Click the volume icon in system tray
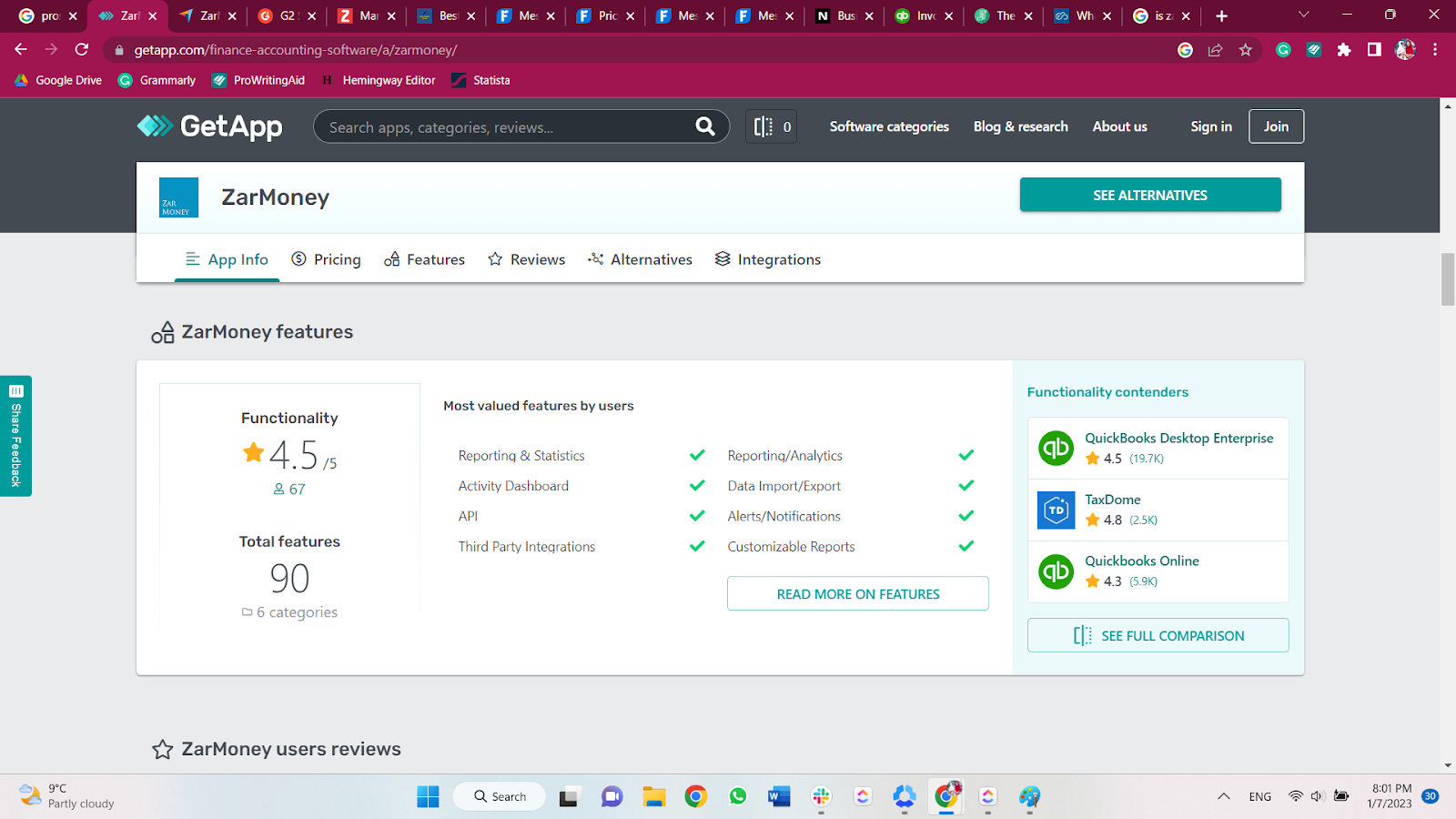Screen dimensions: 1456x819 (x=1317, y=796)
